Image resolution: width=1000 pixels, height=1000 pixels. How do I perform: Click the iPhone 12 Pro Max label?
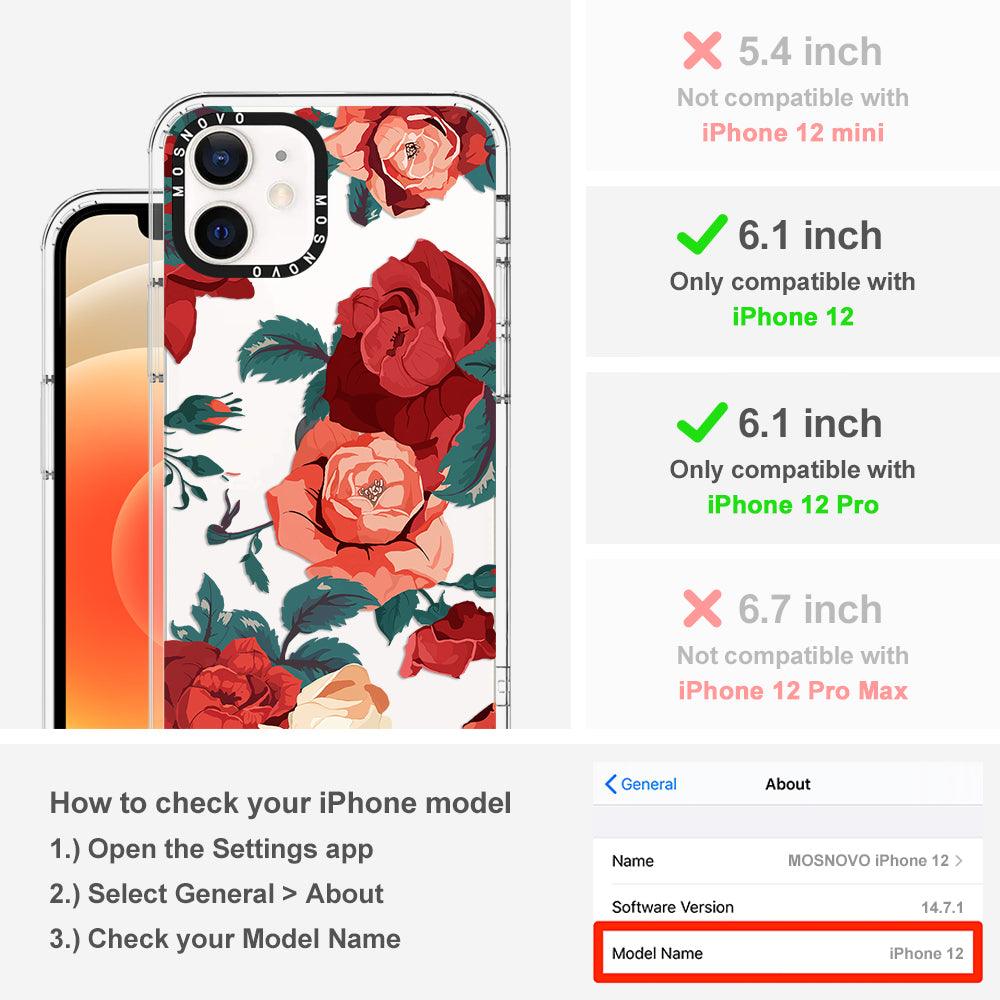pos(793,691)
